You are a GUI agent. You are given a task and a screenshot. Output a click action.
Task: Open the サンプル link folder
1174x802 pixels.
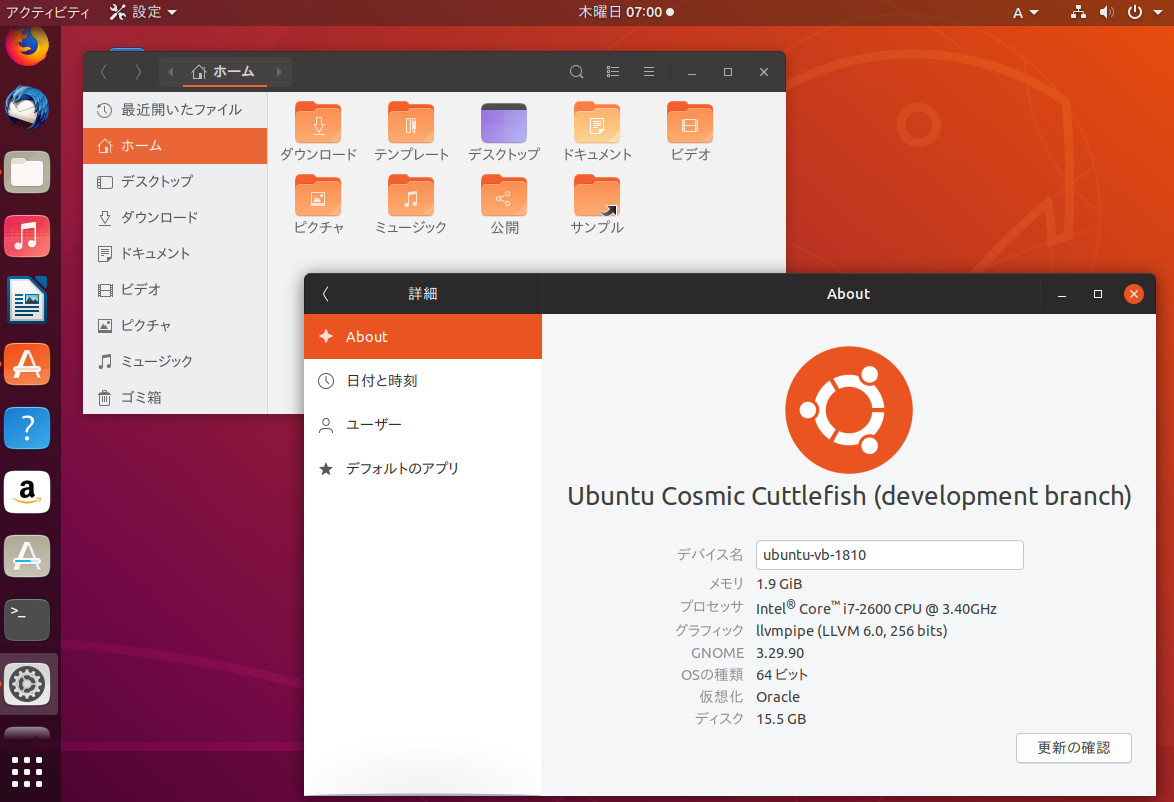click(597, 205)
